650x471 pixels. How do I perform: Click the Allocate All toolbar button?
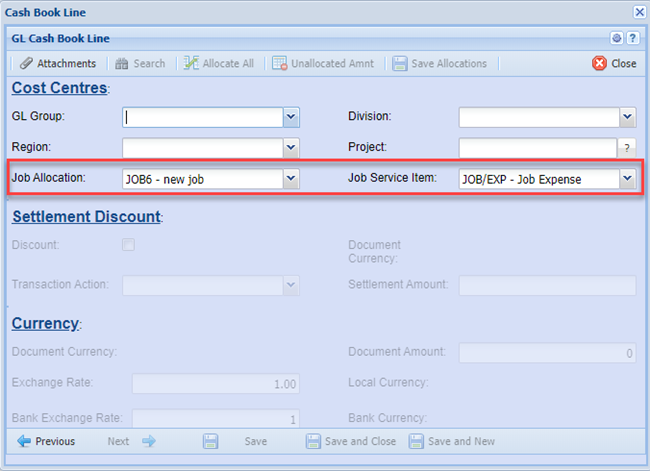(219, 63)
